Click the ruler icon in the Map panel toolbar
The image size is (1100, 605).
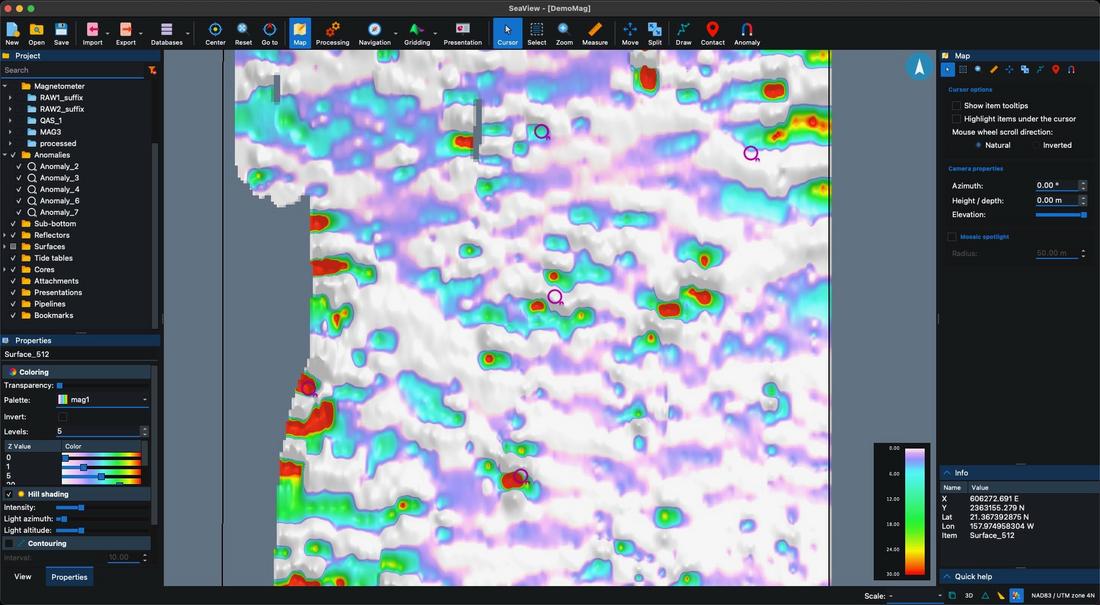click(x=993, y=69)
